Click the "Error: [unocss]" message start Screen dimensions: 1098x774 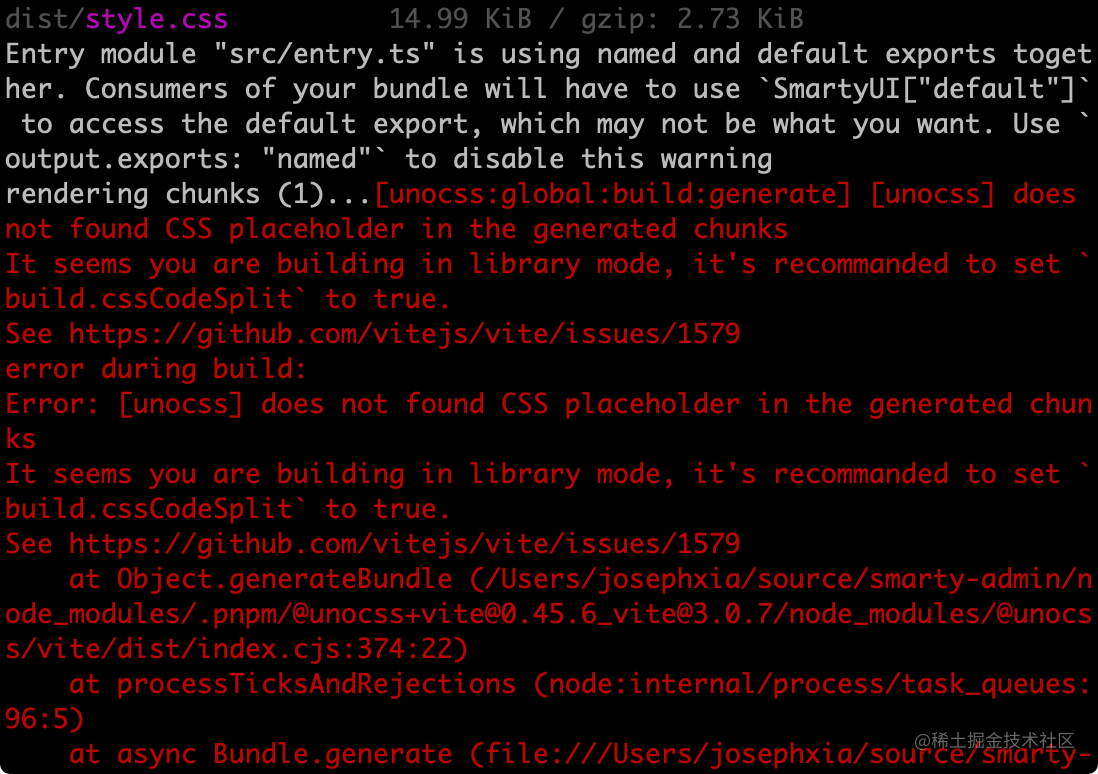coord(124,404)
